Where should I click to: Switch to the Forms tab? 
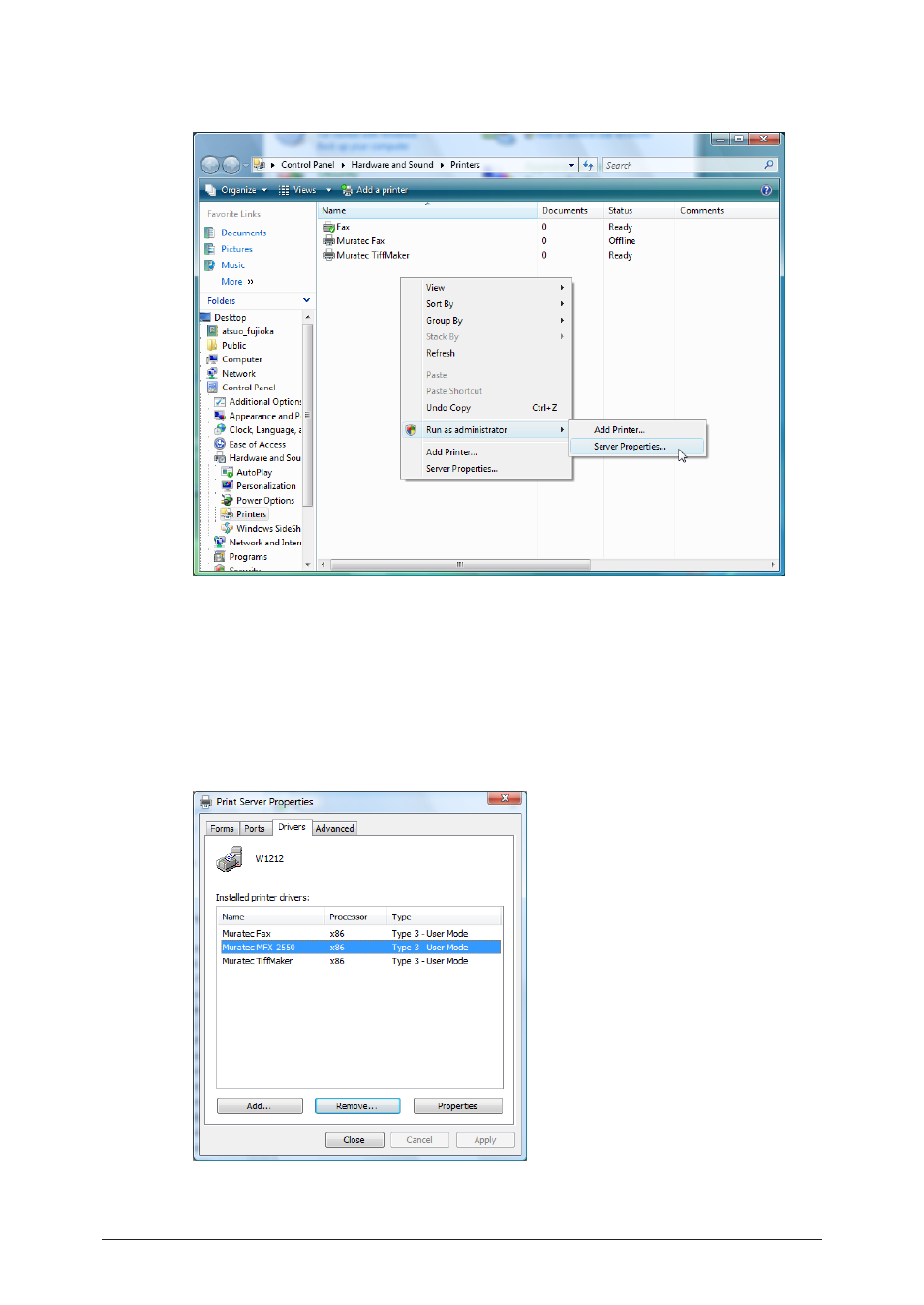pos(223,829)
